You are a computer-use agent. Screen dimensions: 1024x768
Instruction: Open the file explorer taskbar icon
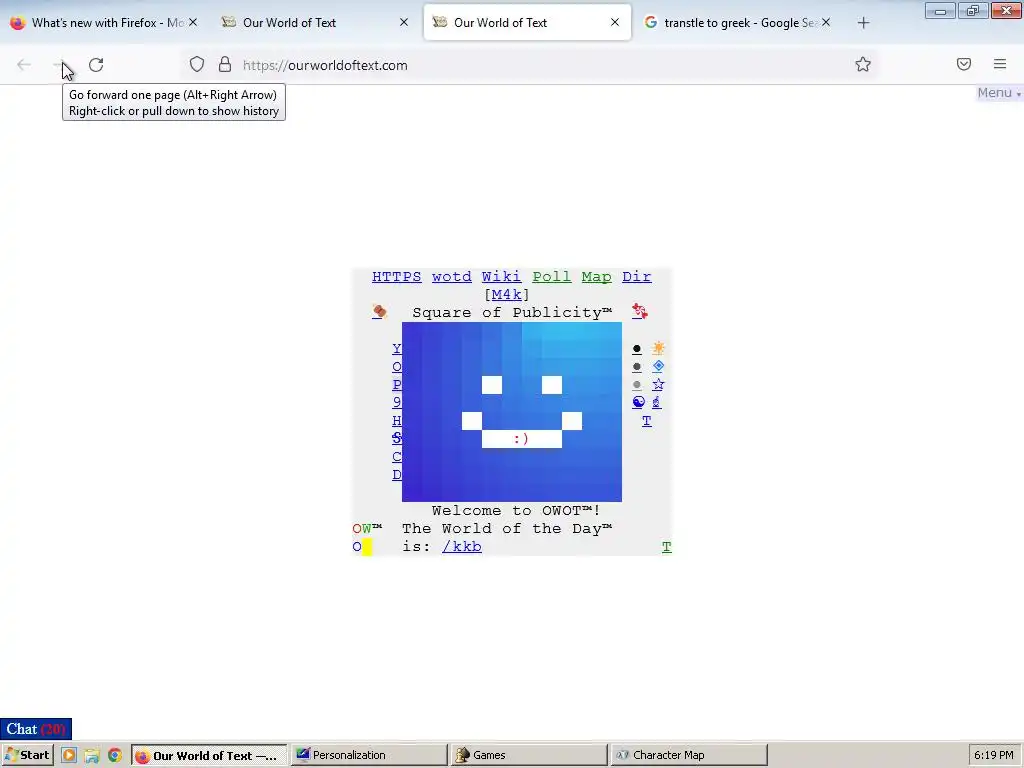(x=92, y=755)
